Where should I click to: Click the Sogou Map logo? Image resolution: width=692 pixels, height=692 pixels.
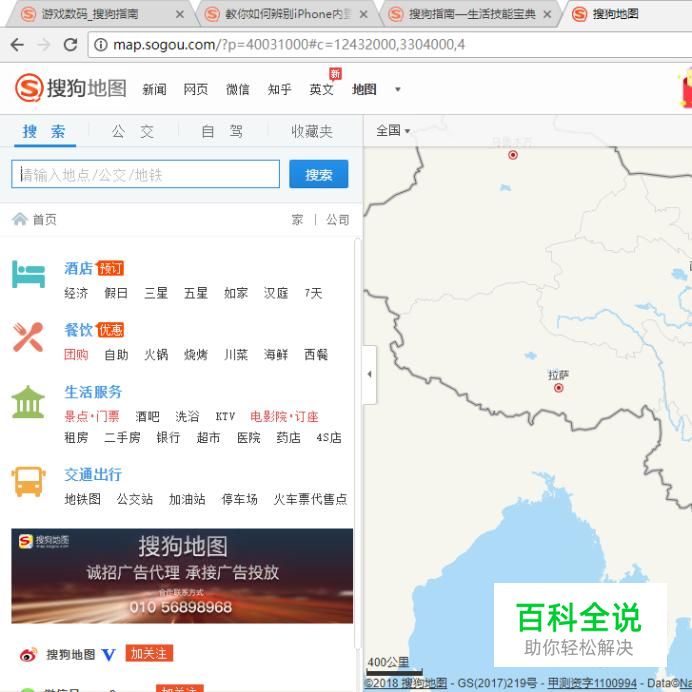click(71, 88)
